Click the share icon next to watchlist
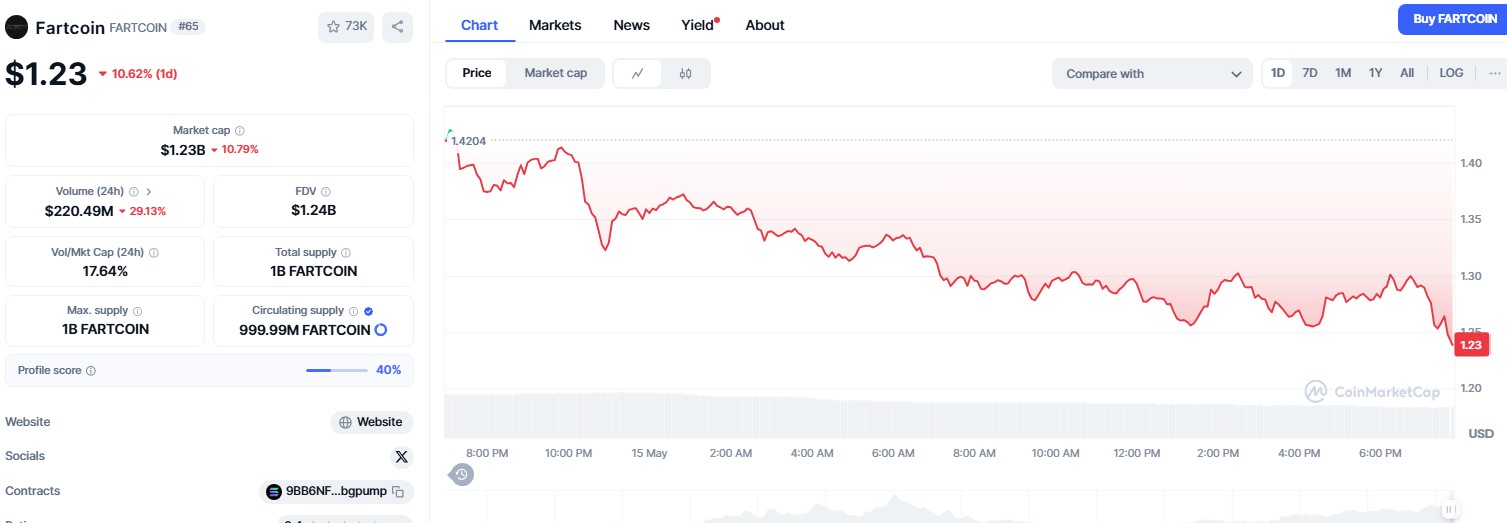1507x523 pixels. [397, 27]
